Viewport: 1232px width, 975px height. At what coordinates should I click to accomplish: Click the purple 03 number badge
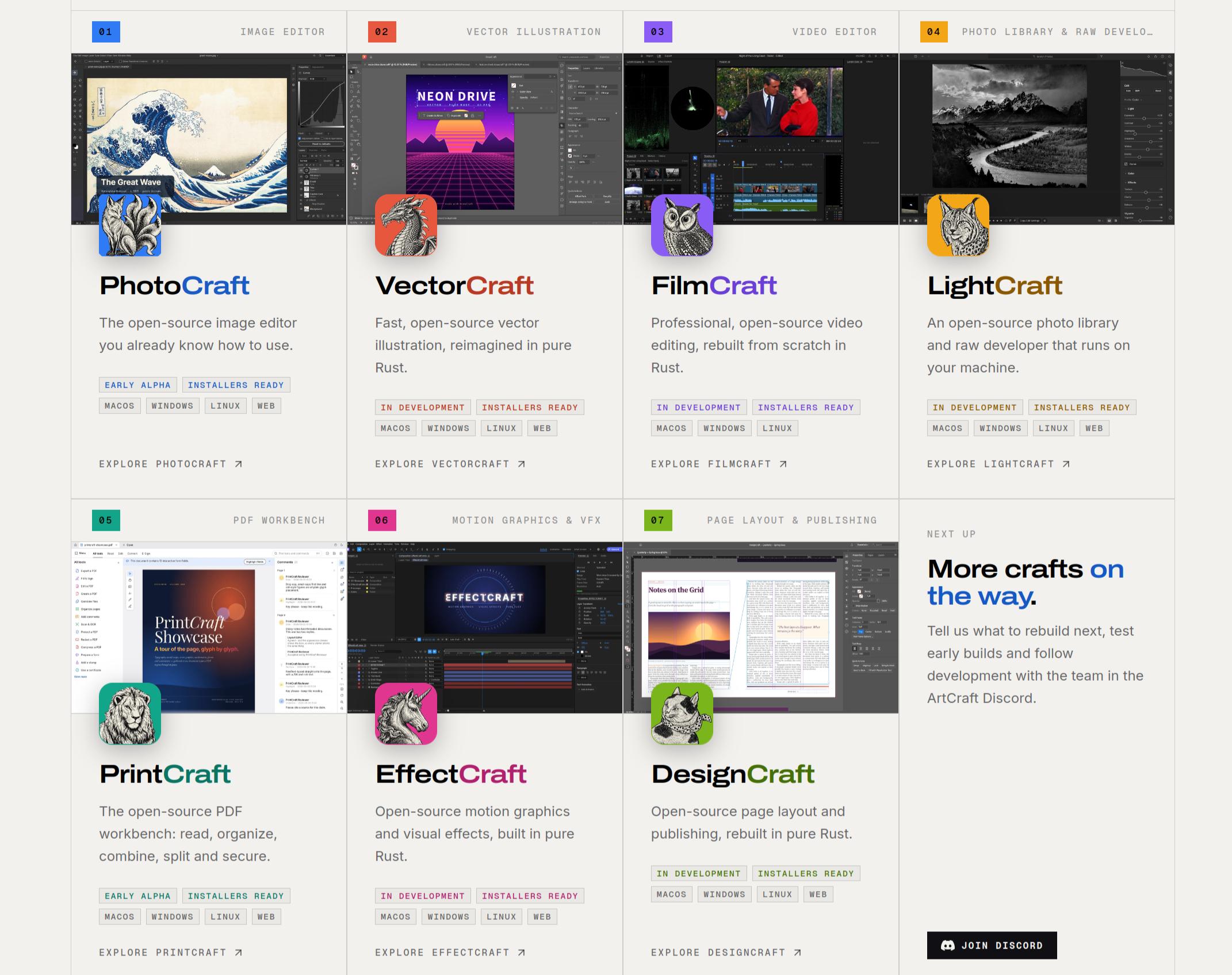(658, 32)
